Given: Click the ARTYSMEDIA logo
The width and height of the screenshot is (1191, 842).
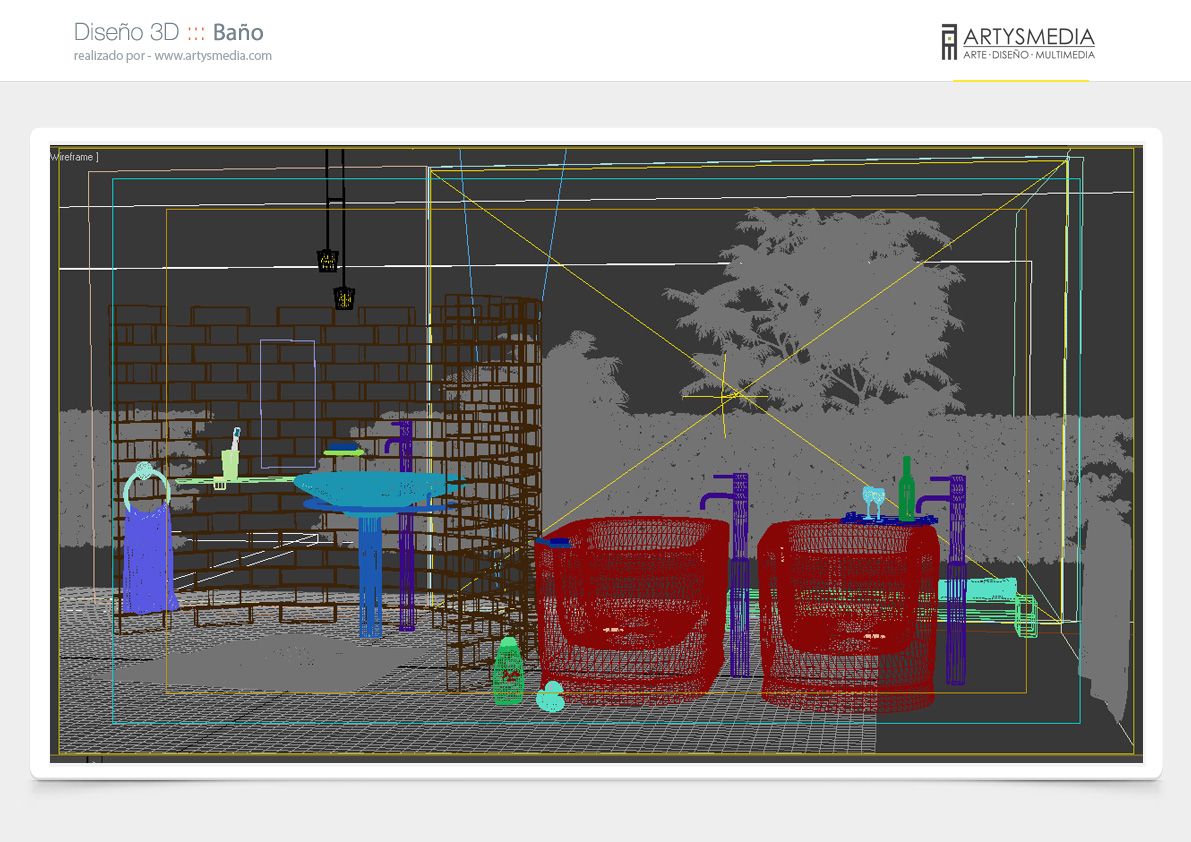Looking at the screenshot, I should click(1018, 42).
